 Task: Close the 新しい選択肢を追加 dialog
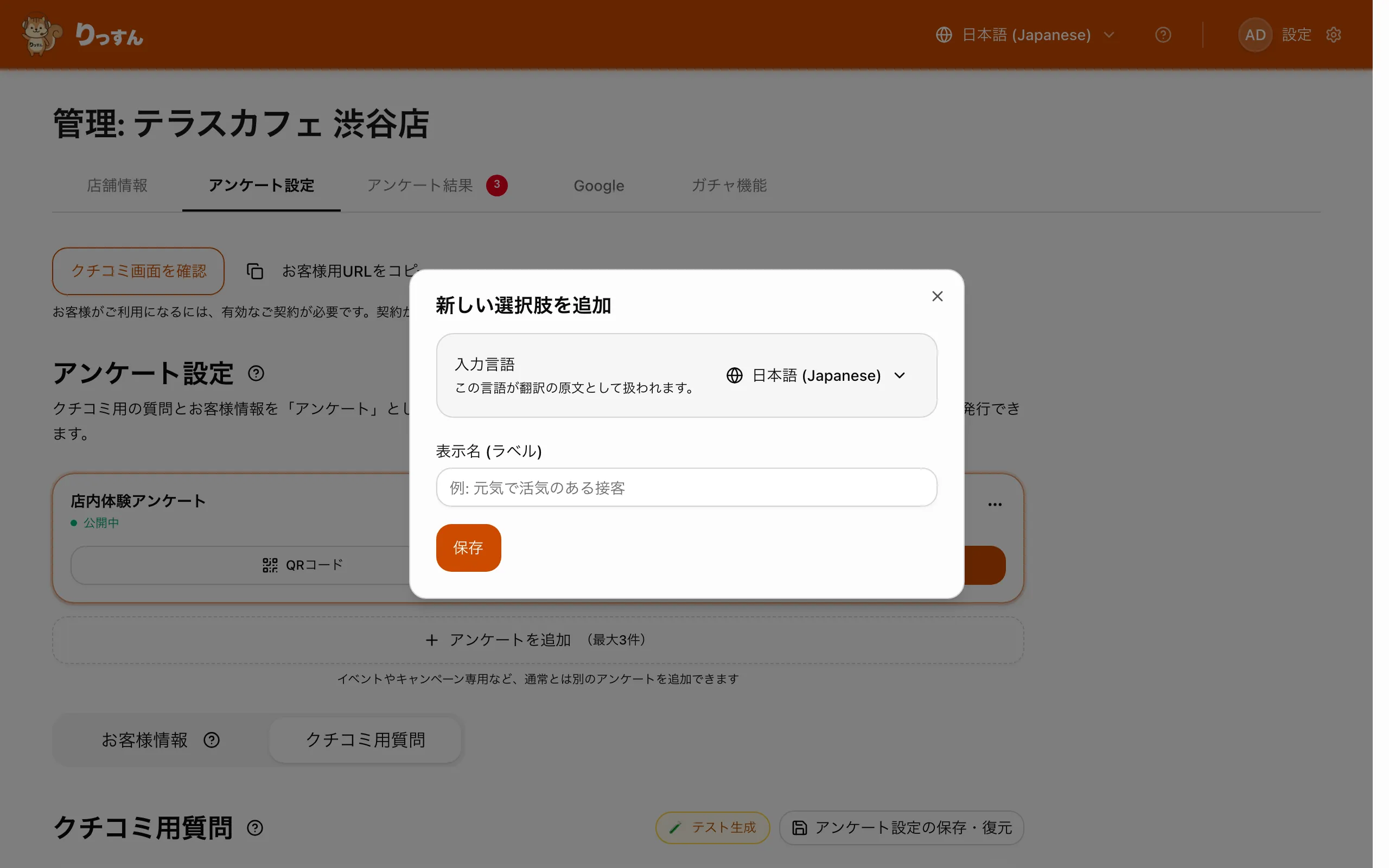click(x=936, y=296)
